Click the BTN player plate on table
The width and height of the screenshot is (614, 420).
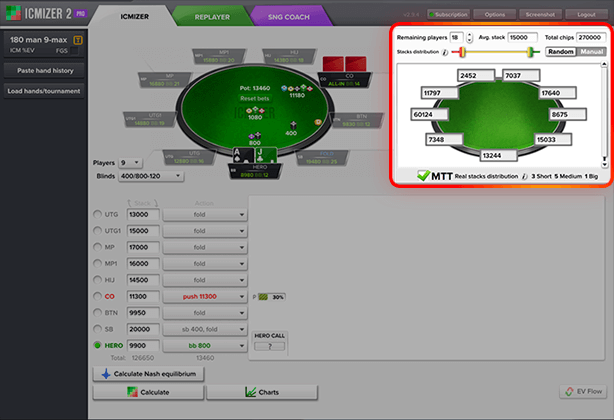tap(357, 121)
